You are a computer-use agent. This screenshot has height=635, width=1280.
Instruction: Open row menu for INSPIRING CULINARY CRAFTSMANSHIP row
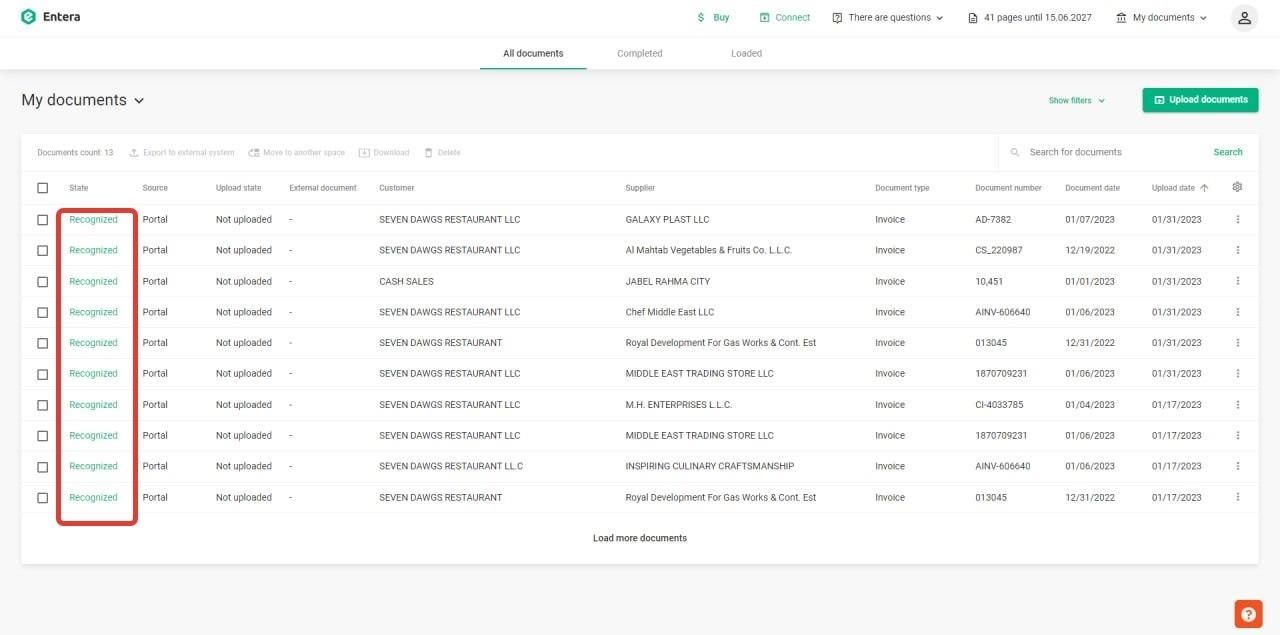coord(1238,466)
